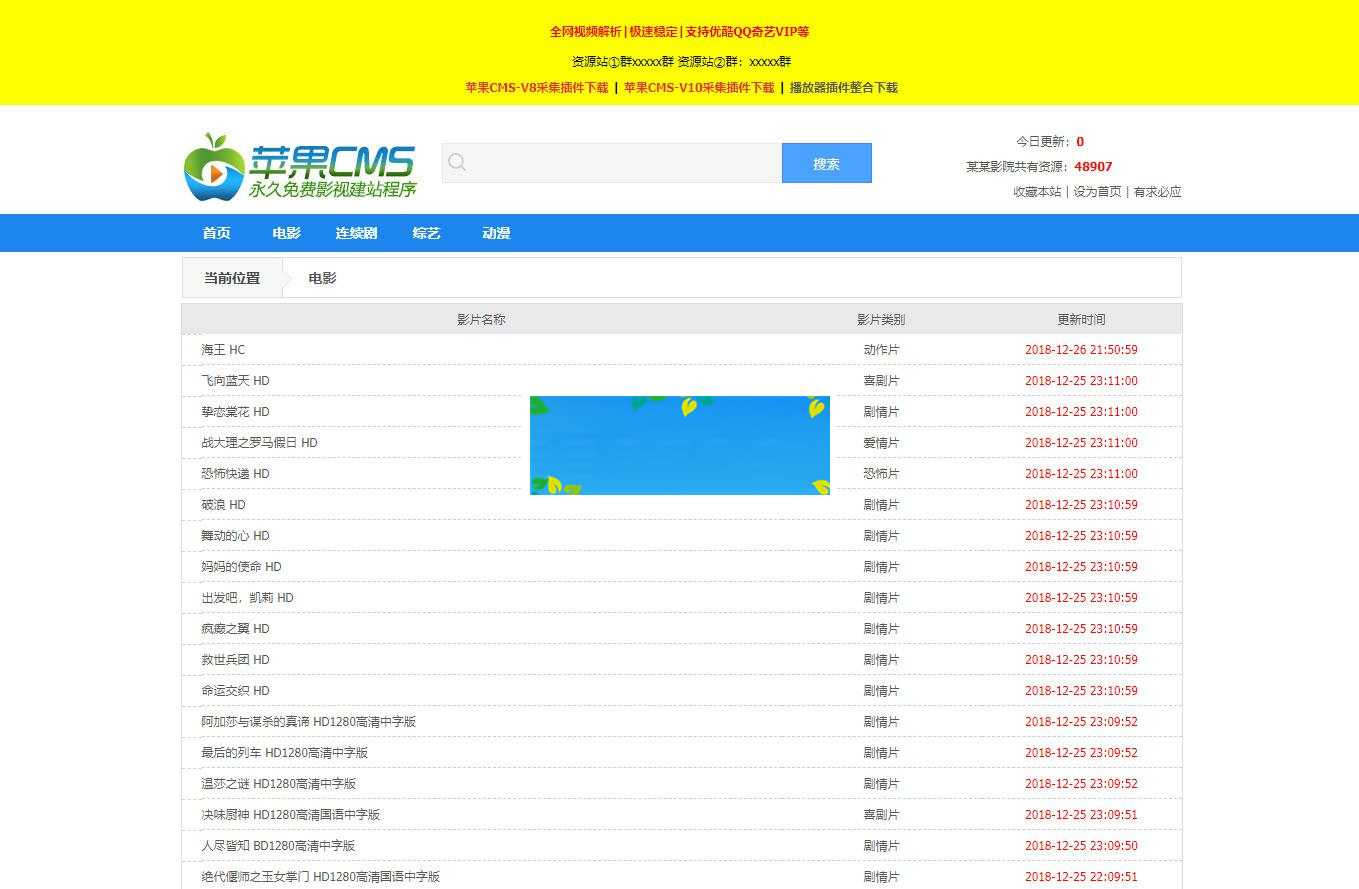The width and height of the screenshot is (1359, 889).
Task: Click the 设为首页 link
Action: pyautogui.click(x=1098, y=191)
